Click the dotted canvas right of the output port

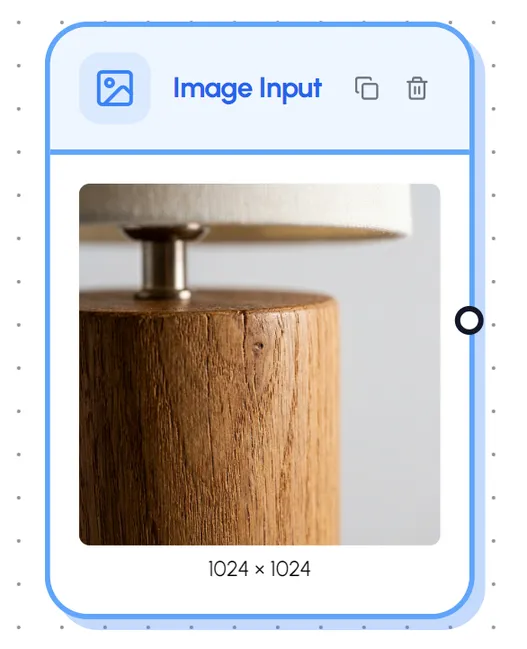tap(505, 321)
